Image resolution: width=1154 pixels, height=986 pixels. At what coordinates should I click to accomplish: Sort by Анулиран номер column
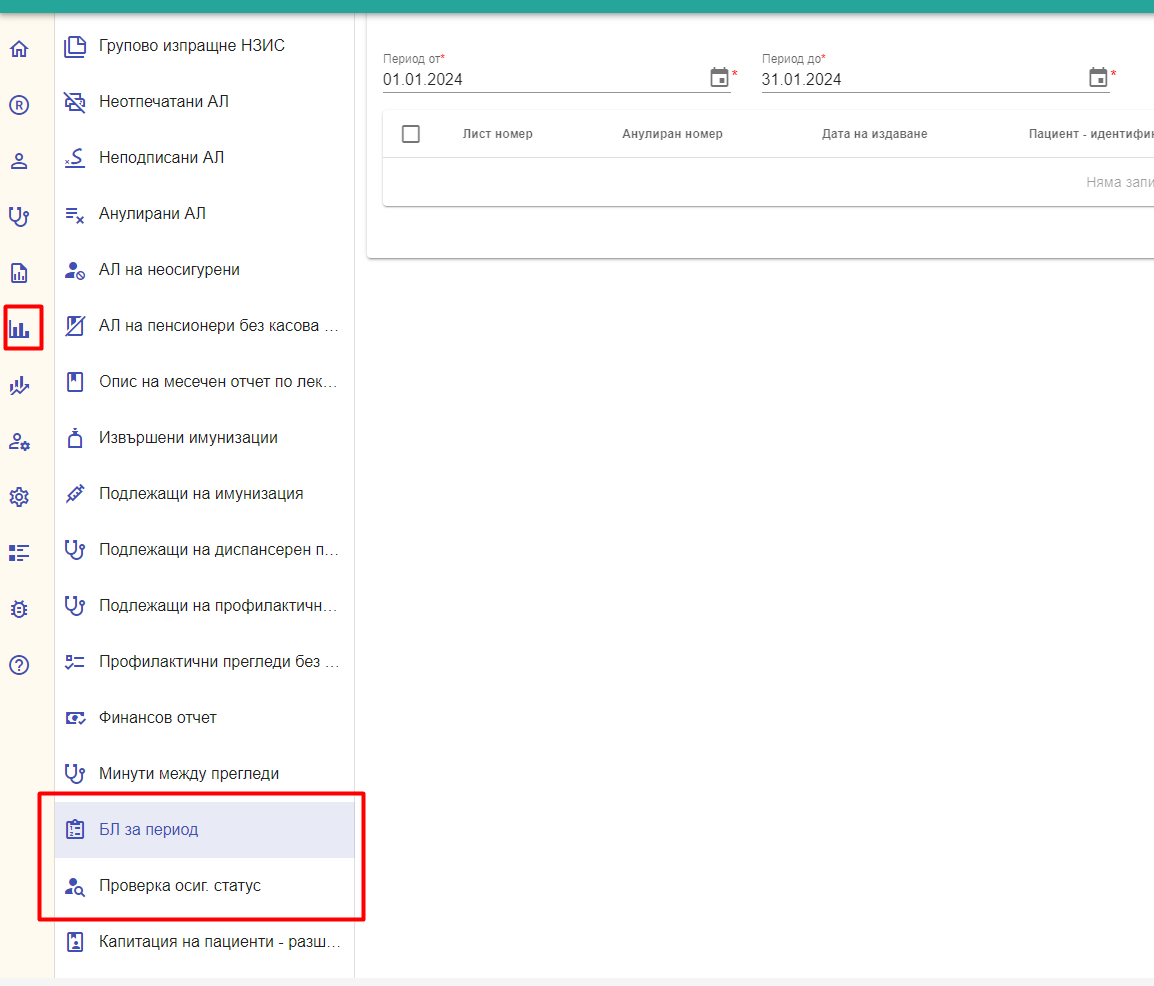[x=673, y=134]
